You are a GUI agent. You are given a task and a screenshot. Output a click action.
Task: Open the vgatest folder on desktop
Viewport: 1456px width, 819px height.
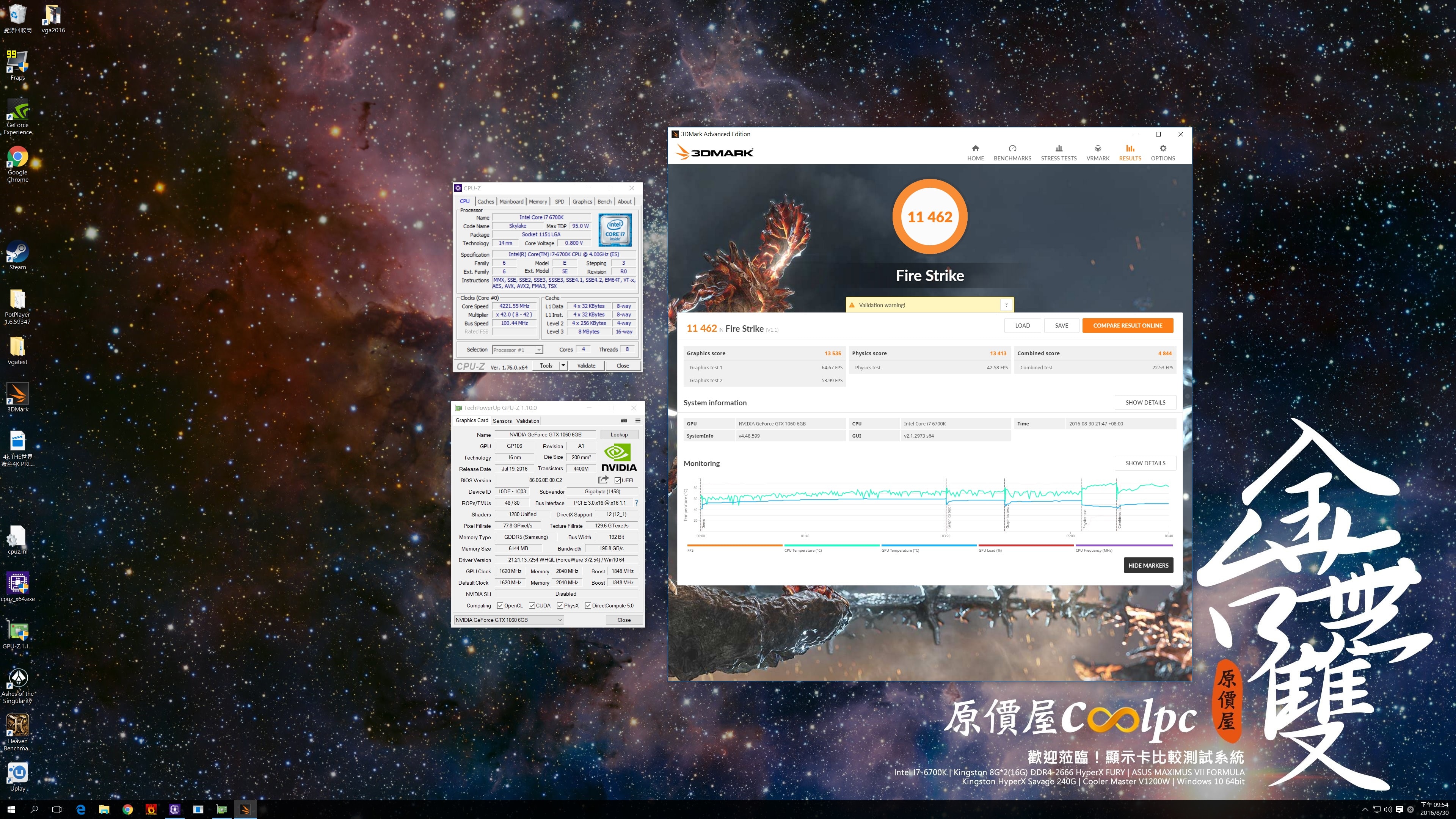tap(17, 350)
